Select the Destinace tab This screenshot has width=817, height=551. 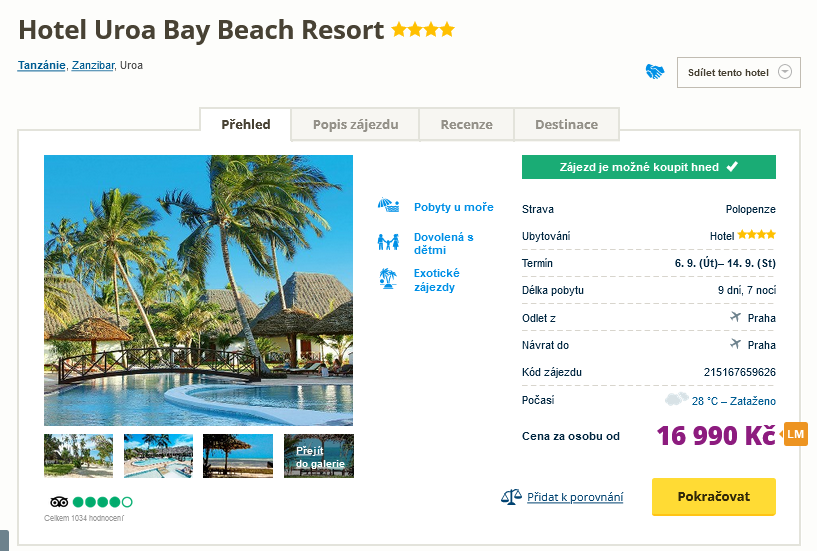point(566,125)
